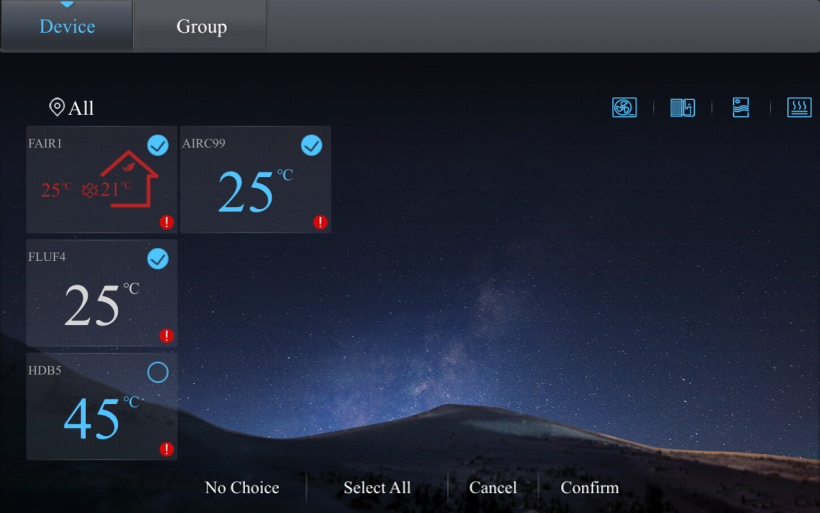Click the red house icon on FAIR1

[x=129, y=179]
